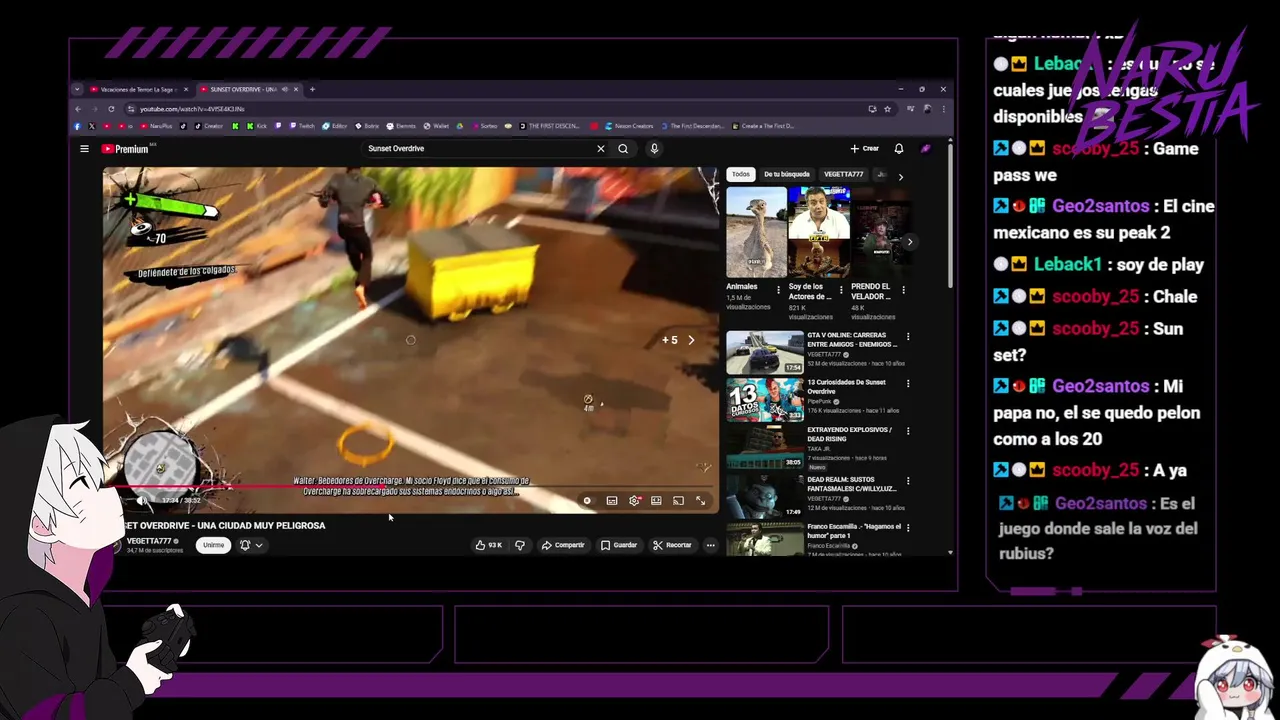Open options for Animales short
The image size is (1280, 720).
779,290
